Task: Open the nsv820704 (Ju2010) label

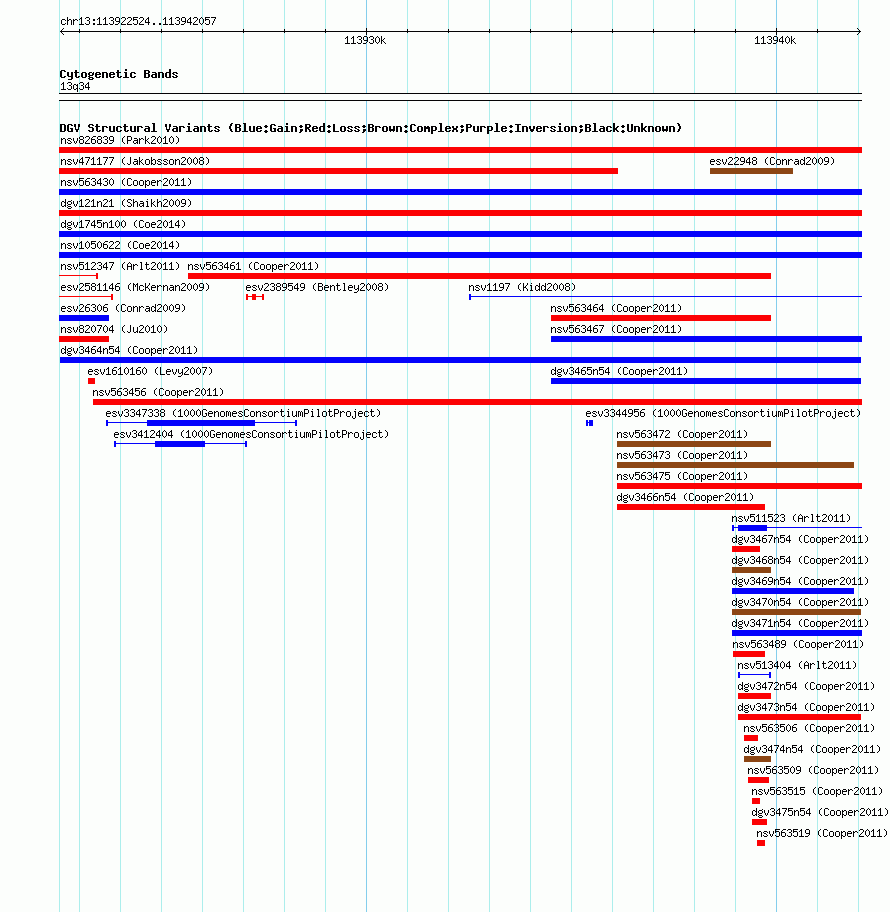Action: 114,329
